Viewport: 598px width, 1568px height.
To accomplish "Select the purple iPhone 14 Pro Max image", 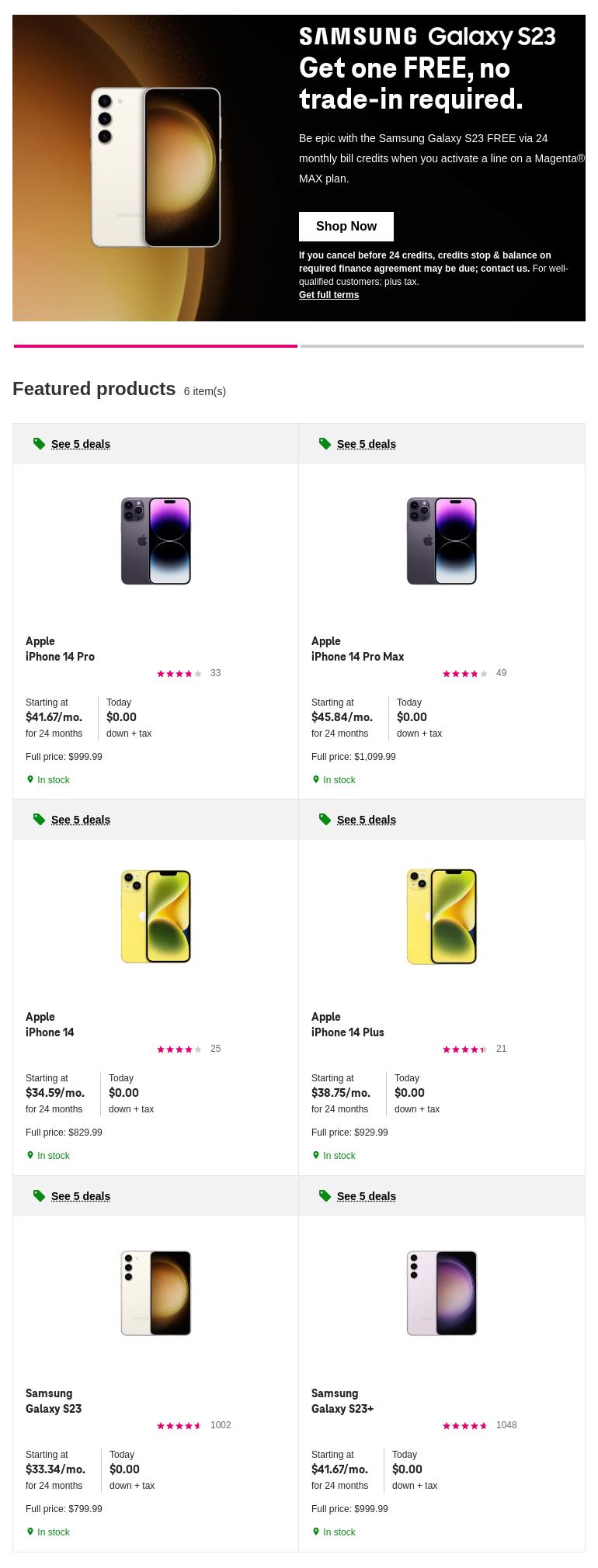I will coord(441,541).
